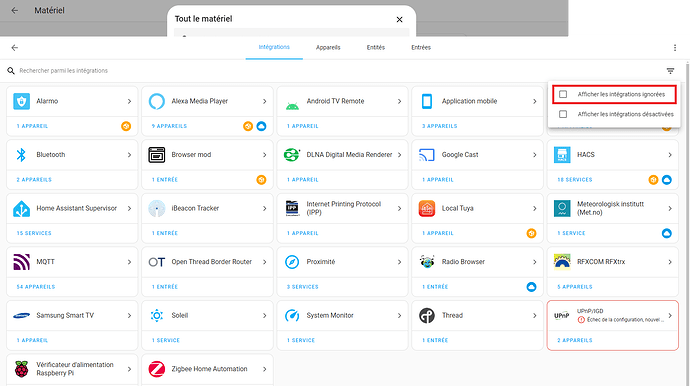Click the Browser mod window icon
This screenshot has height=386, width=690.
click(157, 155)
